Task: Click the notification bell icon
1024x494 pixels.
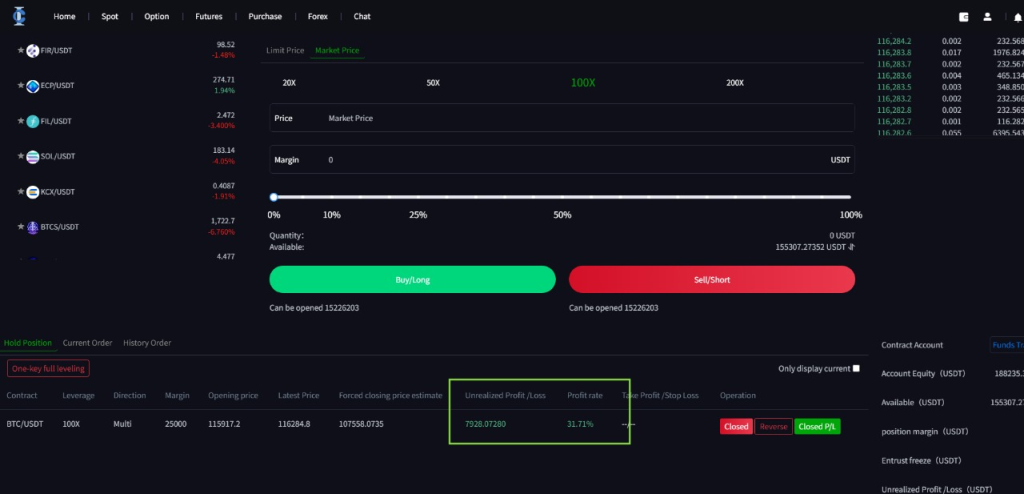Action: click(1017, 17)
